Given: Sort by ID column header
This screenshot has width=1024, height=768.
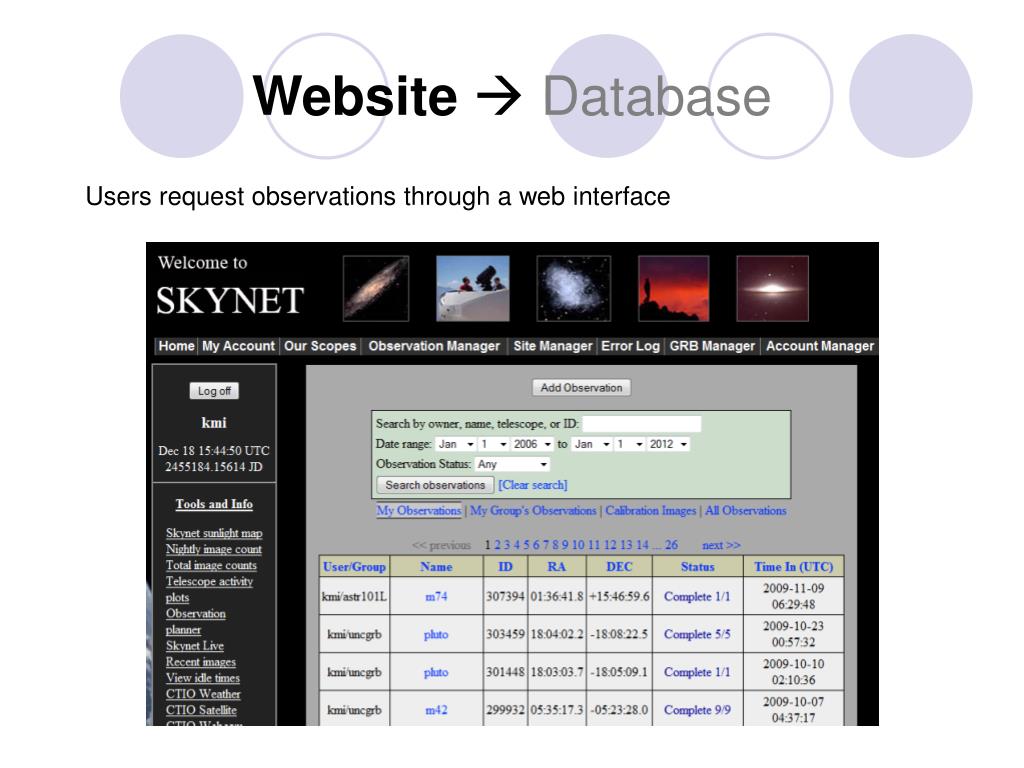Looking at the screenshot, I should point(505,567).
